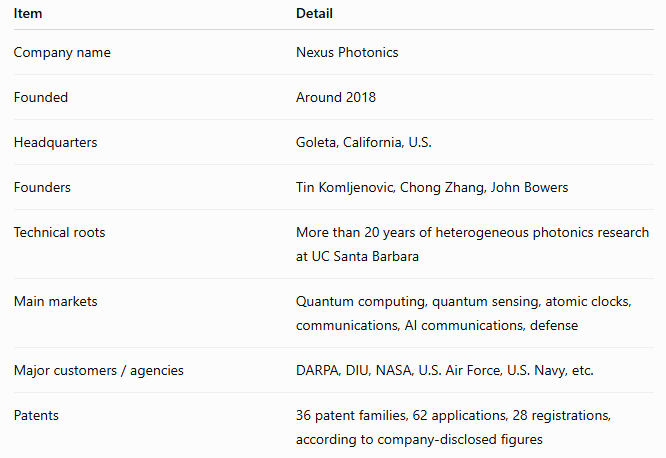Select the "Technical roots" row label
Image resolution: width=666 pixels, height=458 pixels.
(x=59, y=232)
